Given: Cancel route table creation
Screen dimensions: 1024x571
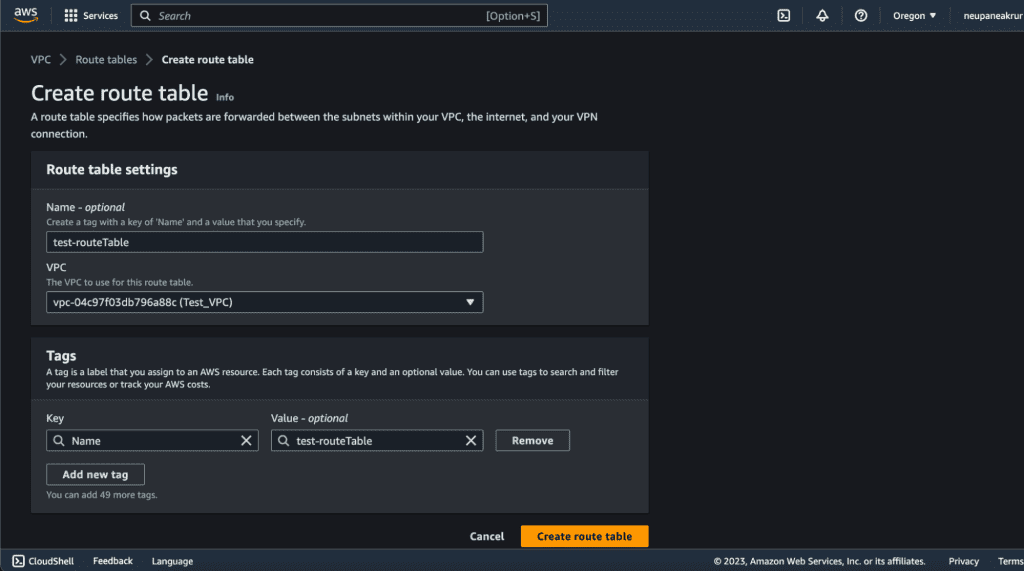Looking at the screenshot, I should [487, 536].
